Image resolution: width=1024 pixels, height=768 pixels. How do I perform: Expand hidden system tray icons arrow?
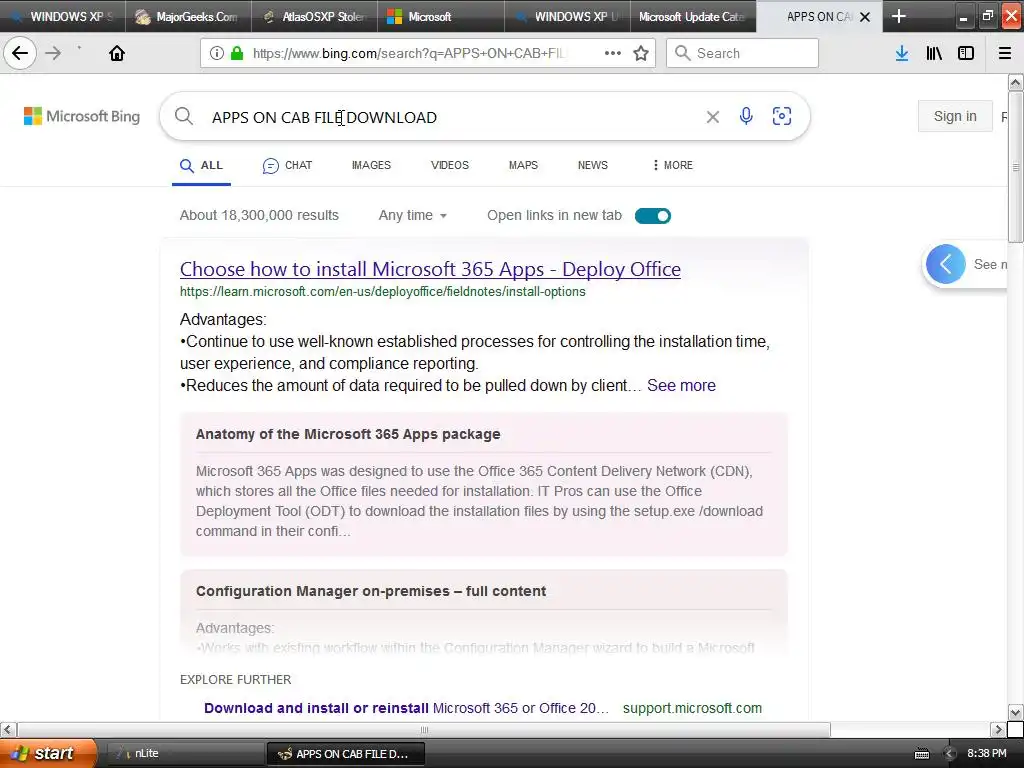pyautogui.click(x=950, y=754)
